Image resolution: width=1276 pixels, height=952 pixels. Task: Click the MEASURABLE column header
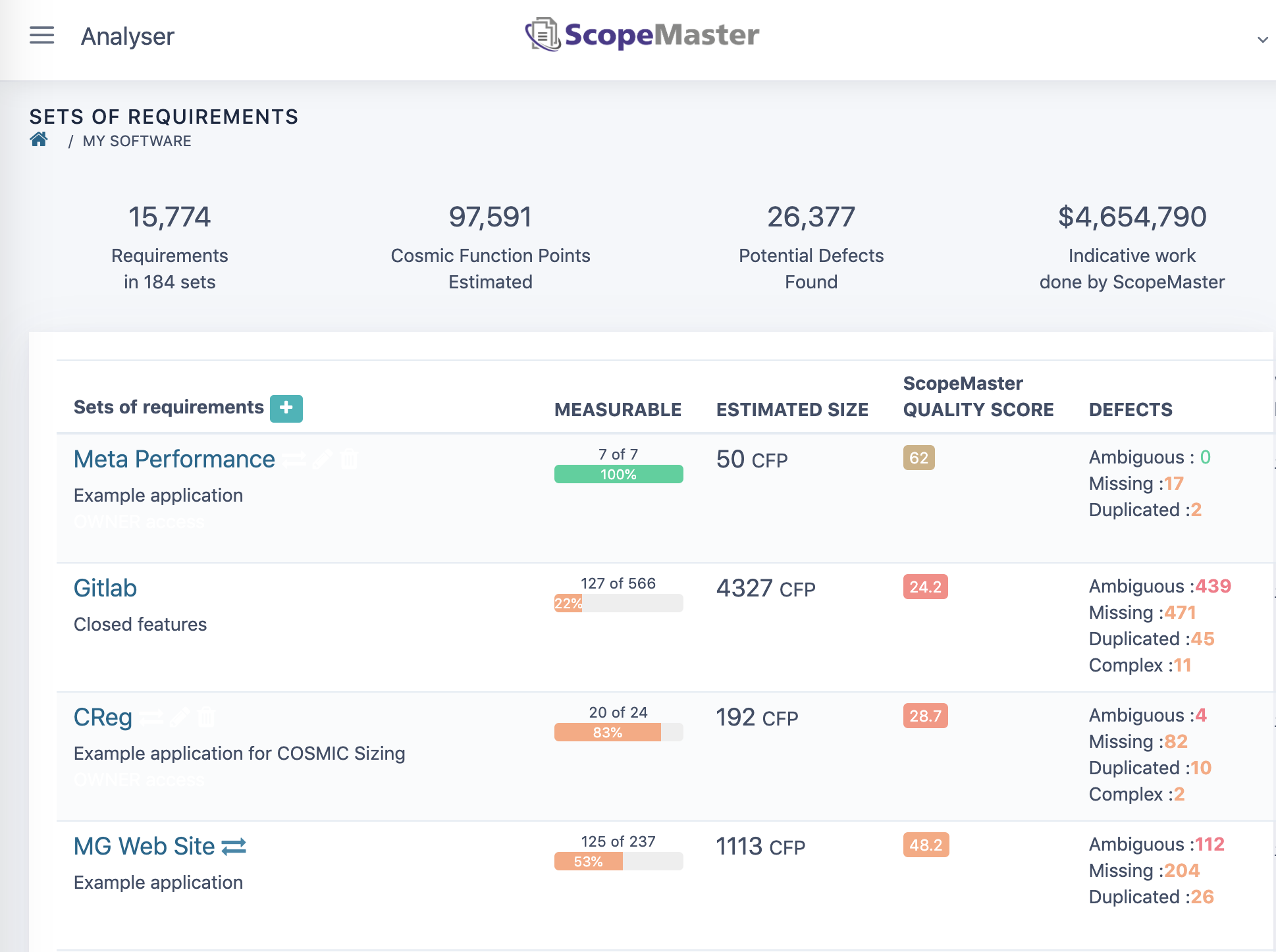coord(618,410)
